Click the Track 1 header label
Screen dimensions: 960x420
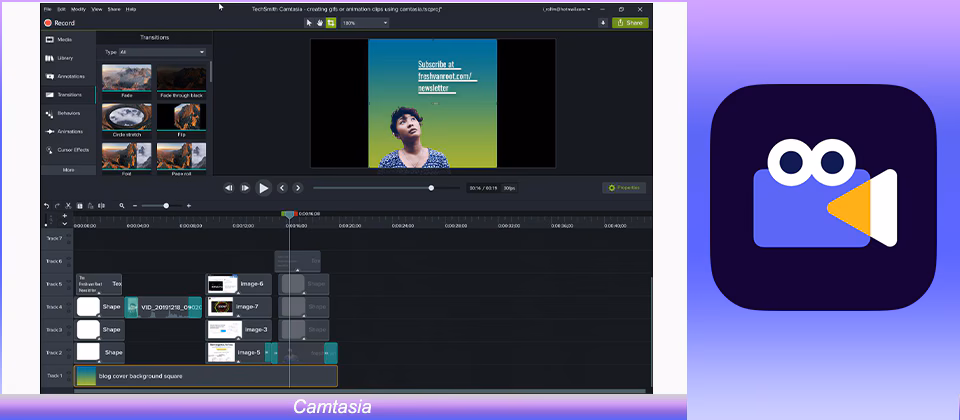(x=55, y=376)
